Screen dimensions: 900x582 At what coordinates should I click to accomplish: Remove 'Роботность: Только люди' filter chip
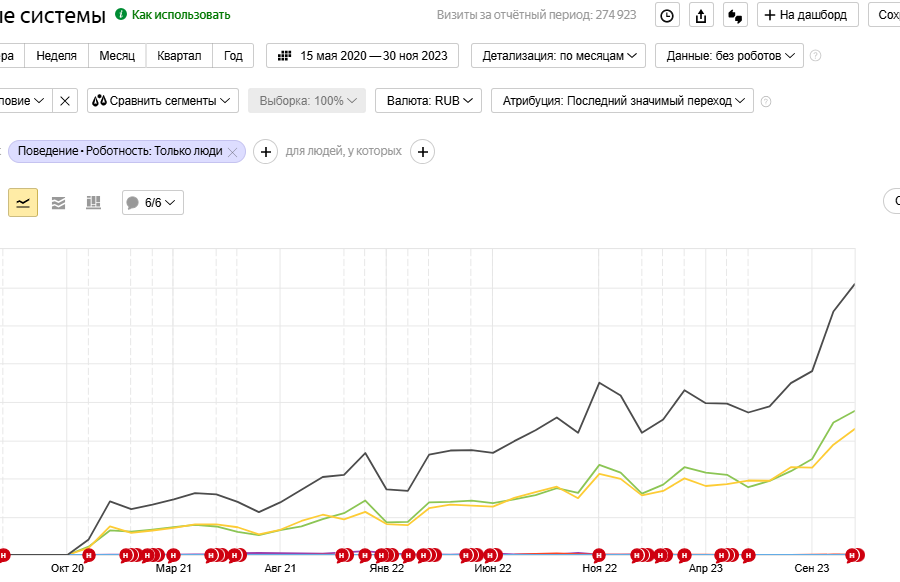tap(232, 152)
